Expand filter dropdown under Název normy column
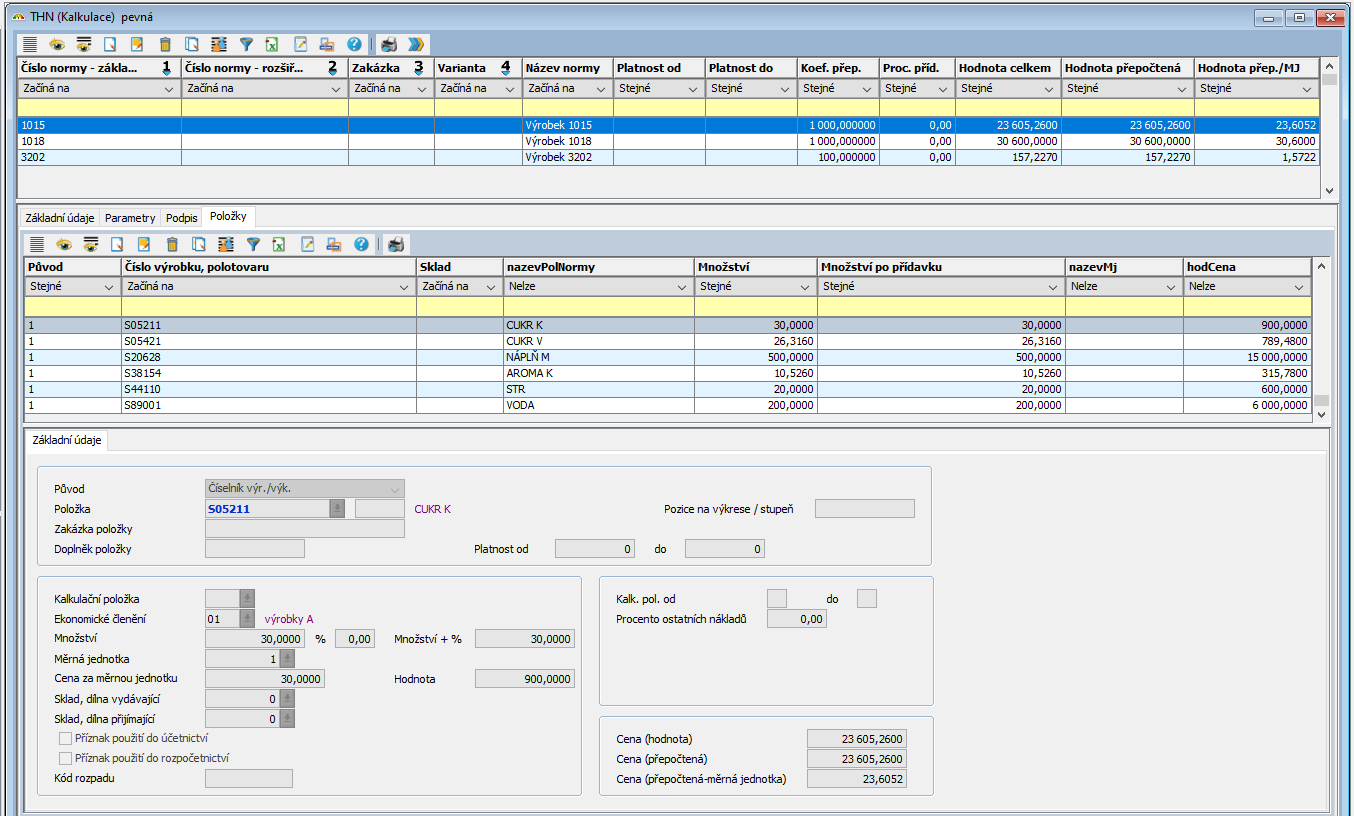This screenshot has width=1354, height=816. [601, 89]
